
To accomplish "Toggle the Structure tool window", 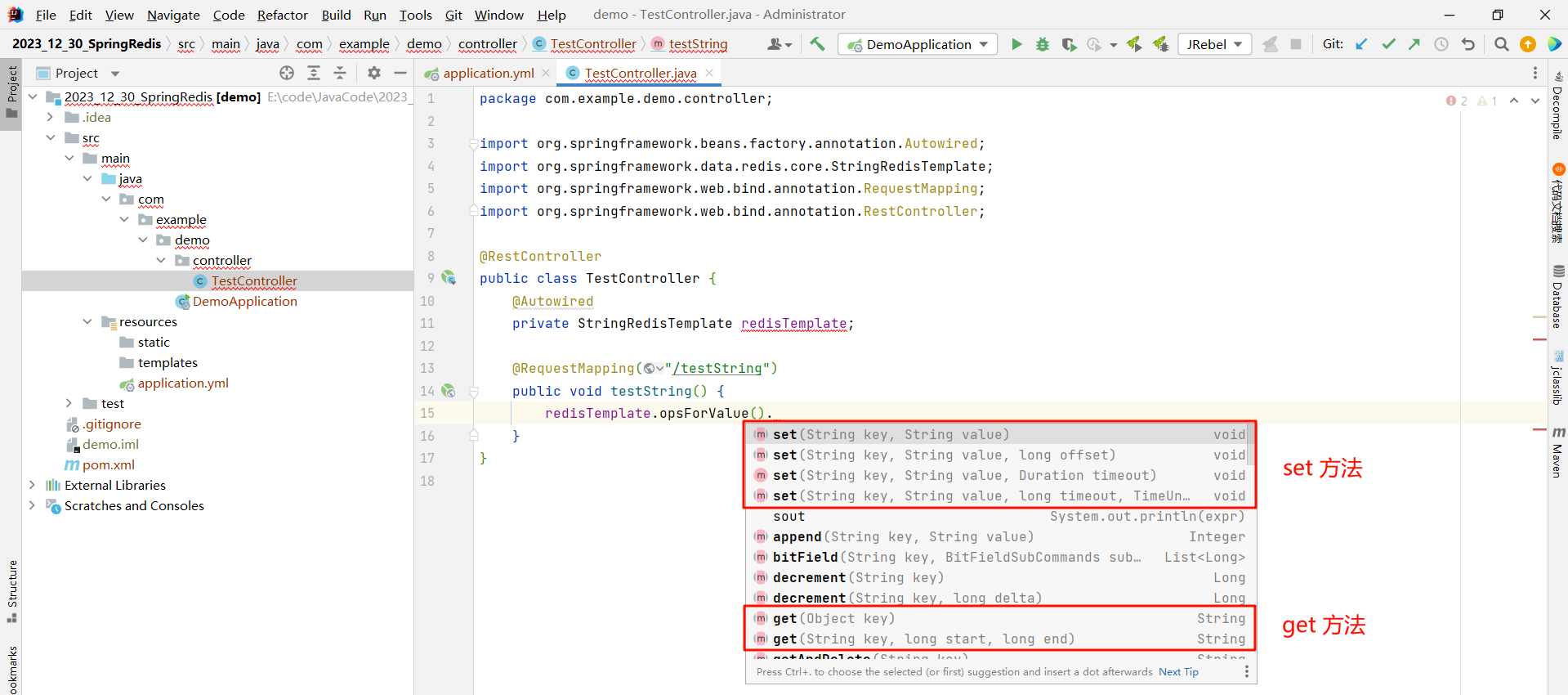I will pyautogui.click(x=11, y=591).
